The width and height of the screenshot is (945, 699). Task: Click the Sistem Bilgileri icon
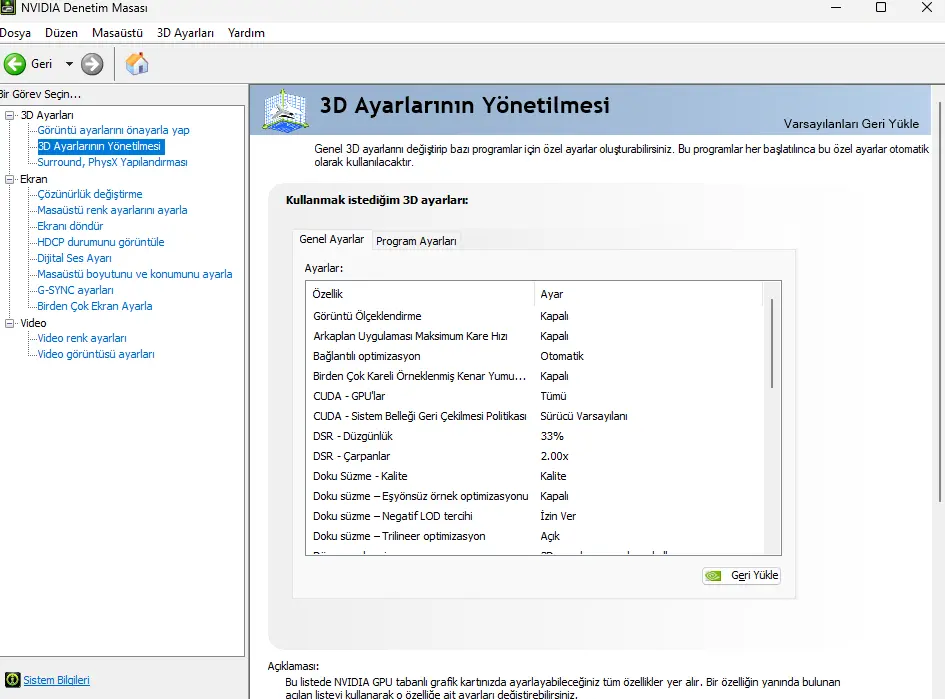12,680
